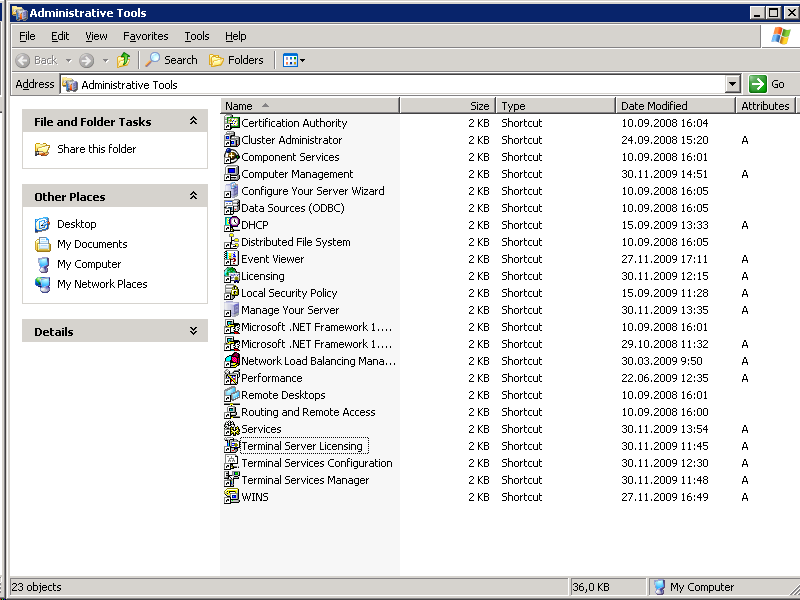
Task: Click the Address bar input field
Action: coord(393,84)
